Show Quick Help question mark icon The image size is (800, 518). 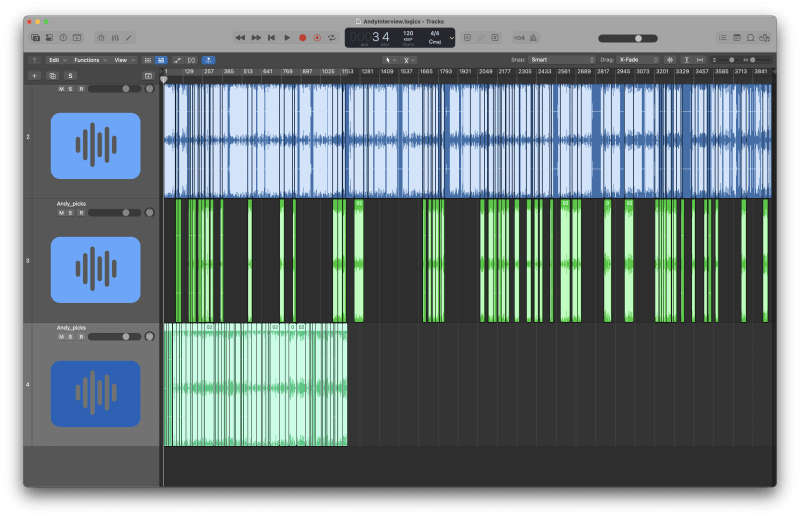(63, 38)
